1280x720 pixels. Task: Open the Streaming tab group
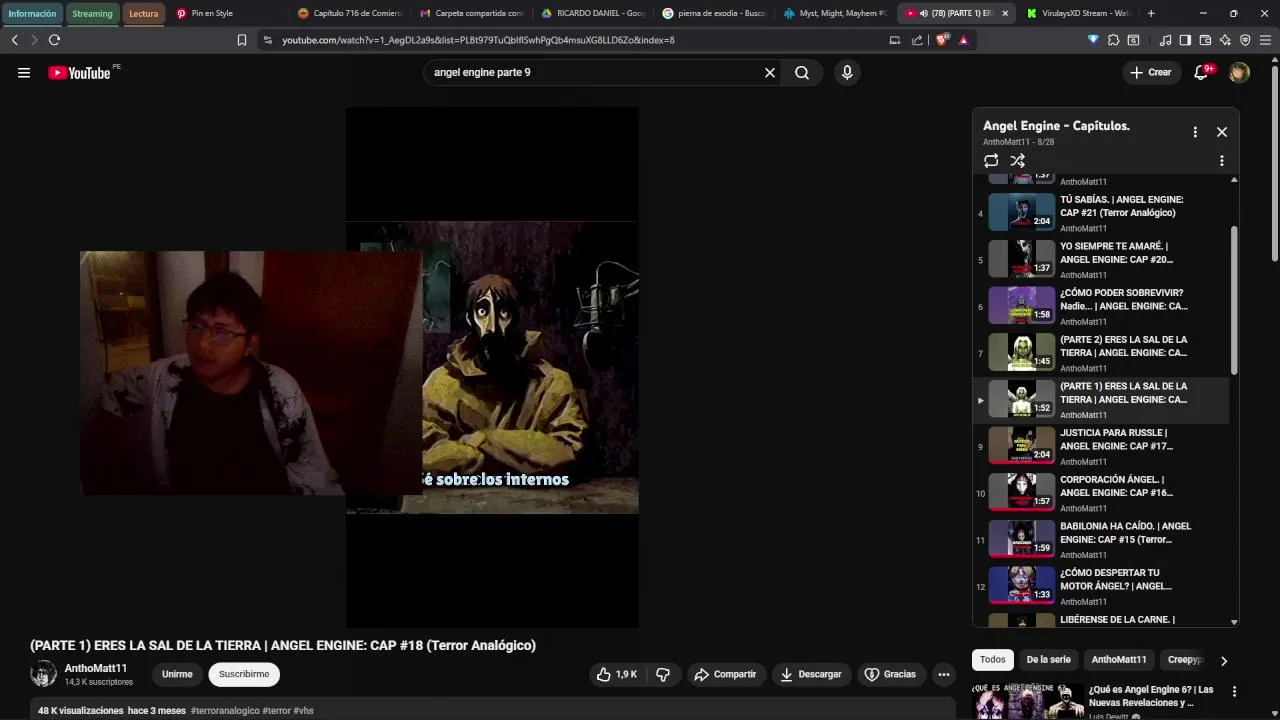coord(92,14)
